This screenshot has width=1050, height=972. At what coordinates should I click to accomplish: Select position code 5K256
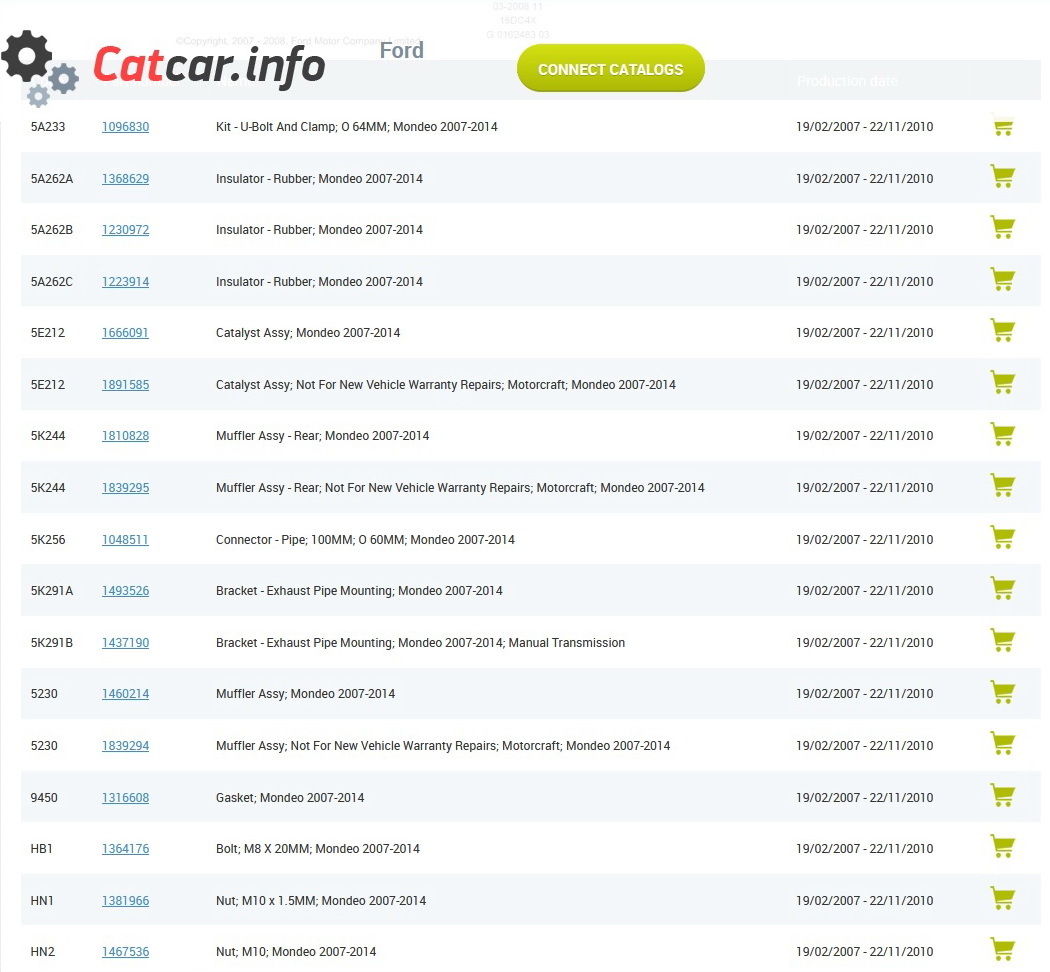pyautogui.click(x=48, y=540)
